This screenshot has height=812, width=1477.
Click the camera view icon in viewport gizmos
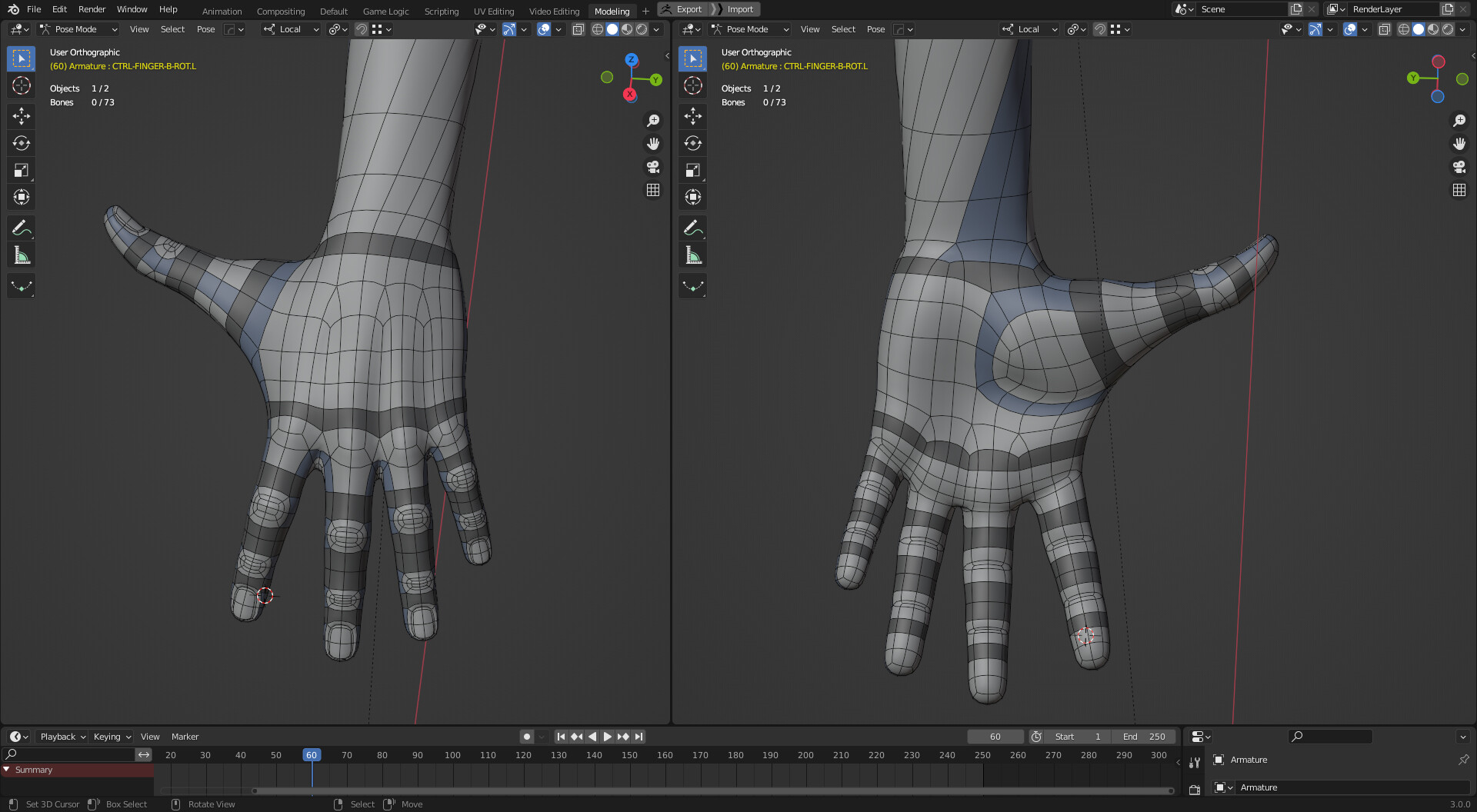pos(652,167)
